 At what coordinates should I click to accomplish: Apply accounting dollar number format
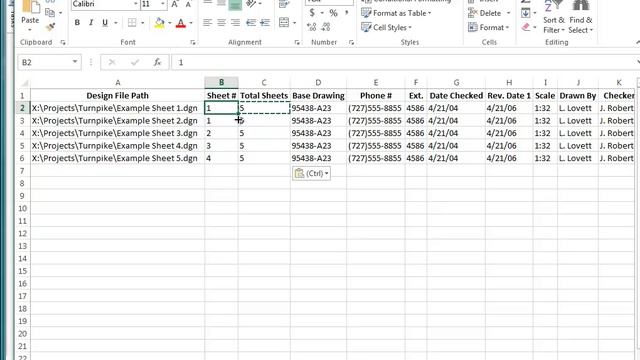pos(312,13)
